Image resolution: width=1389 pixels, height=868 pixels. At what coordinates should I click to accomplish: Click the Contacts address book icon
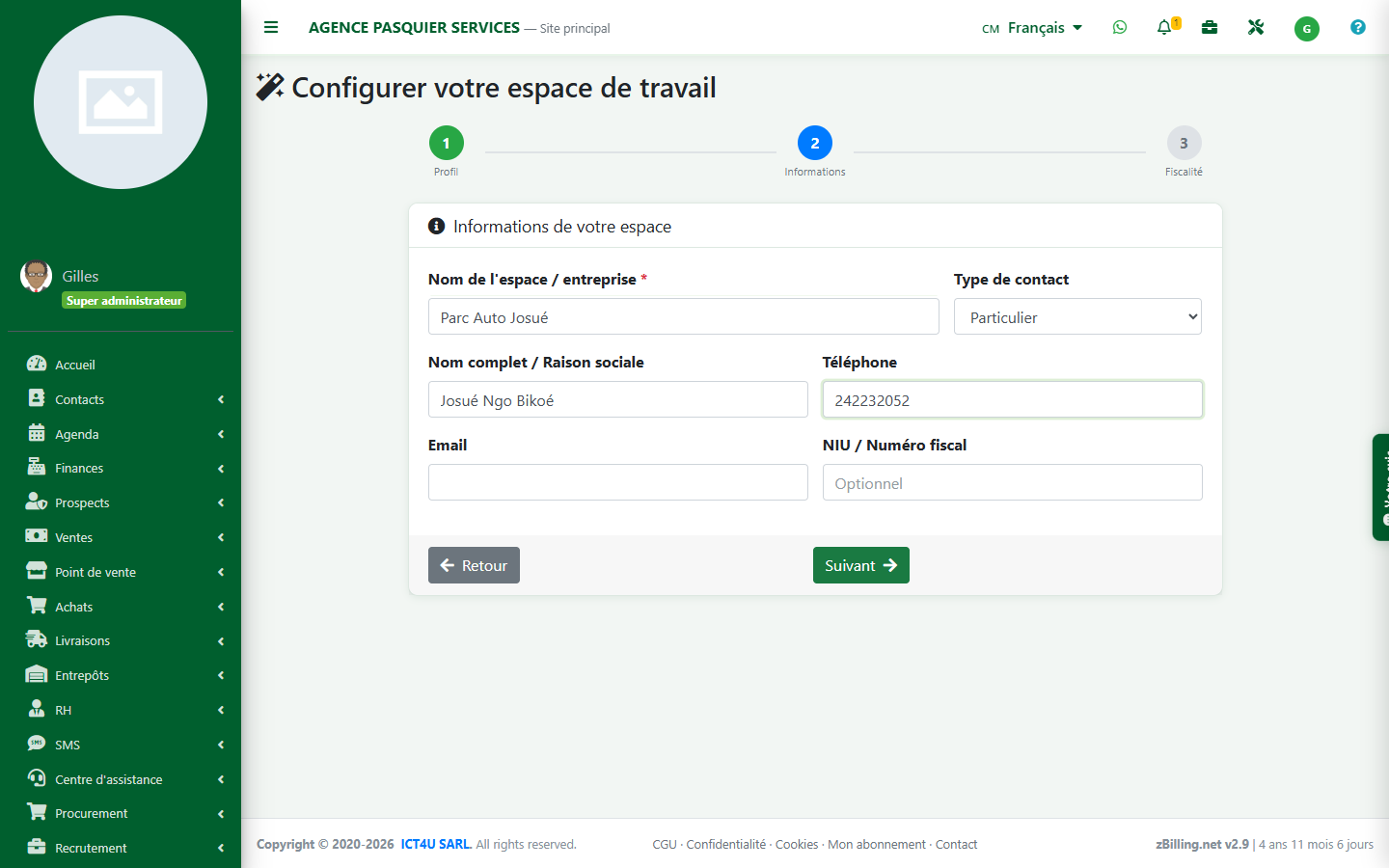point(37,398)
